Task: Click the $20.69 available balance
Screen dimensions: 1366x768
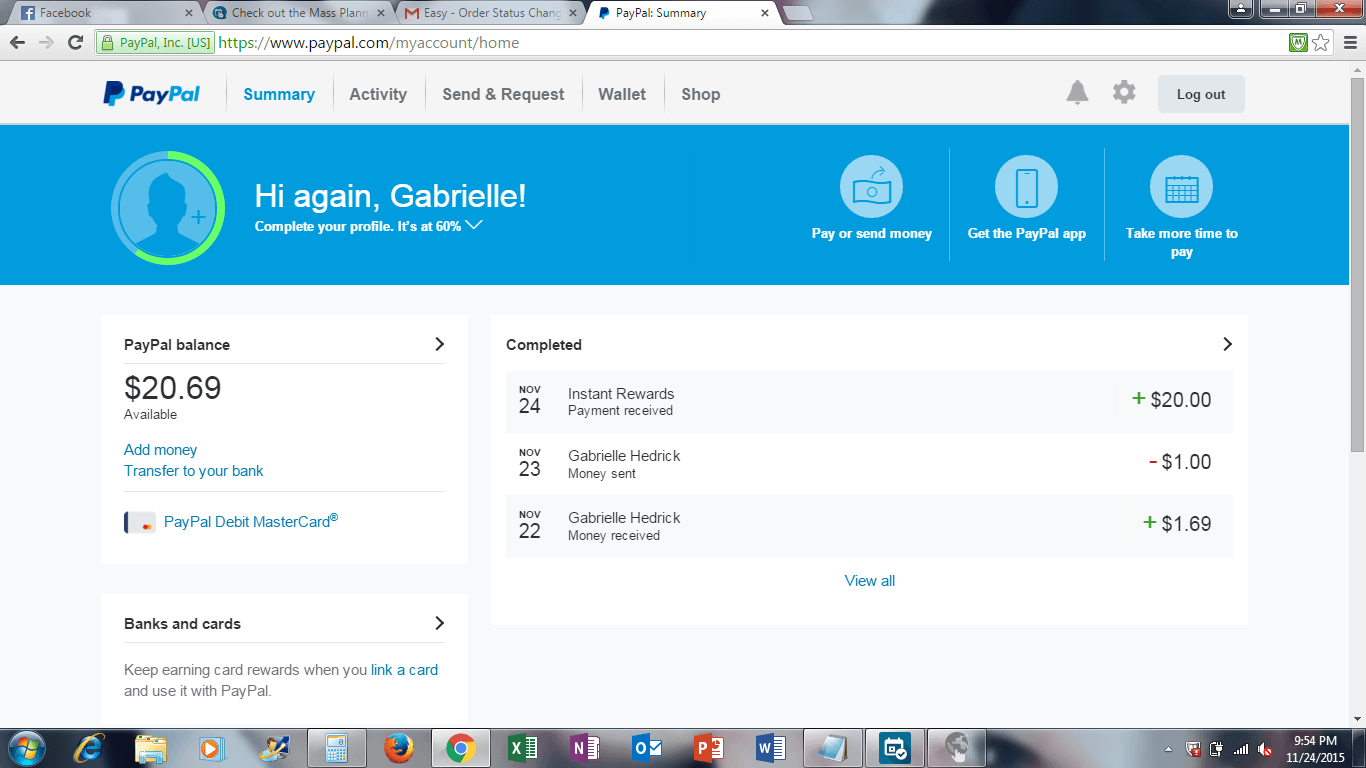Action: pos(173,388)
